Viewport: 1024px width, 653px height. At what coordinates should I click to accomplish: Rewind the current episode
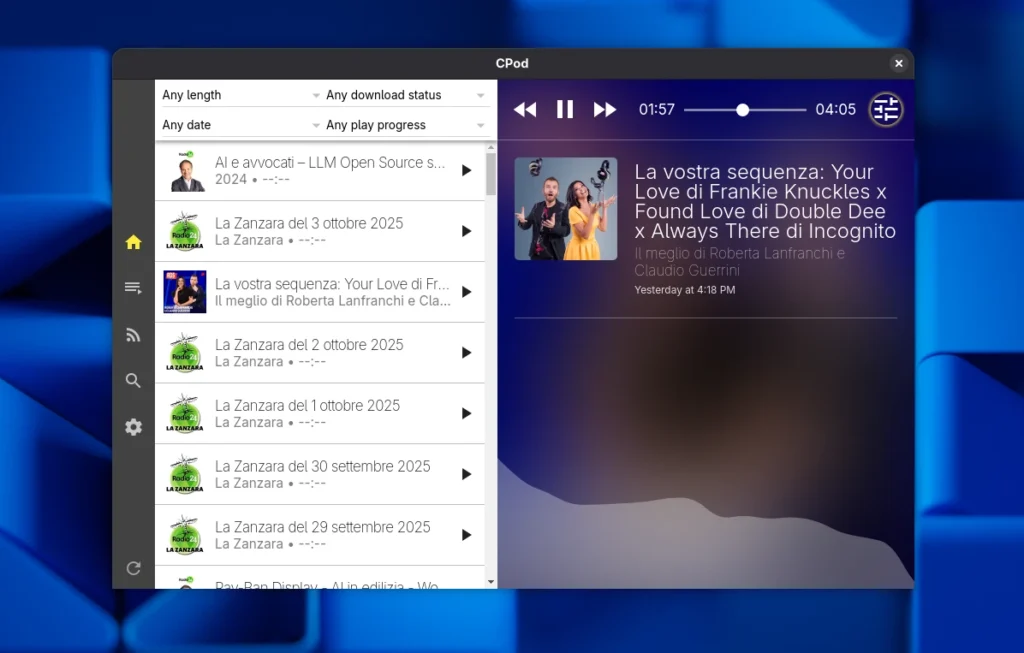(x=524, y=109)
